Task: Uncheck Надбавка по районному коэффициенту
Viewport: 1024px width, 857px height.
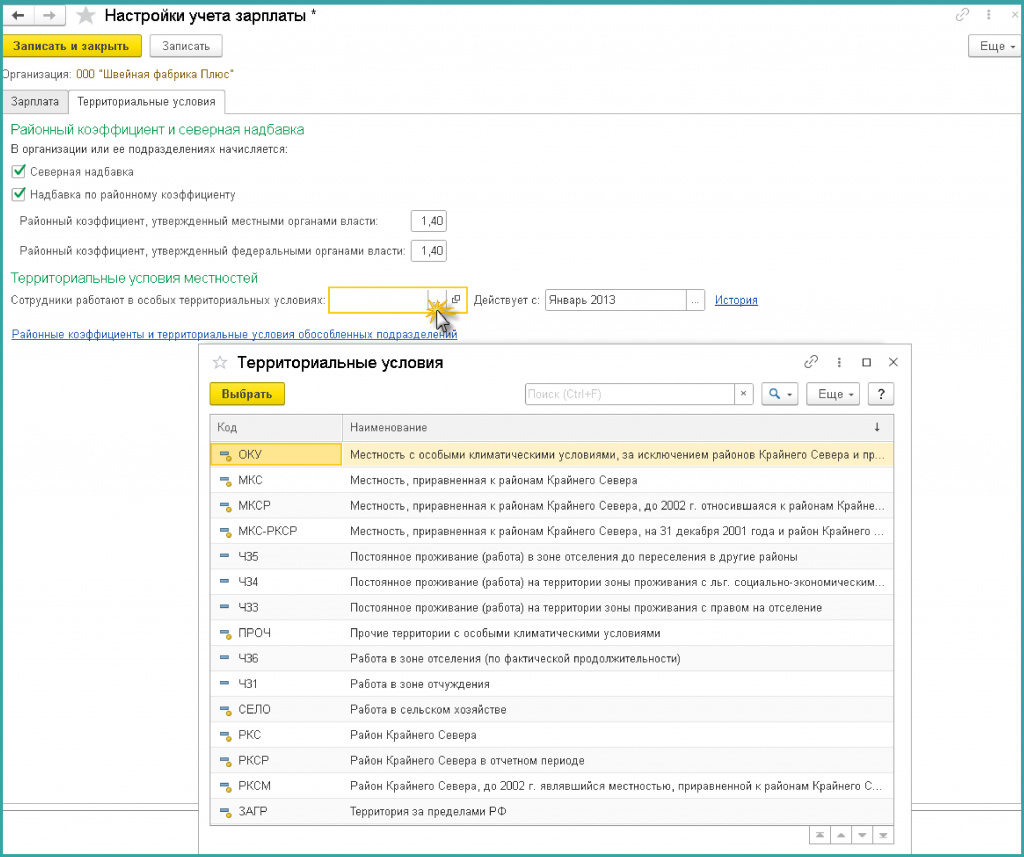Action: 18,194
